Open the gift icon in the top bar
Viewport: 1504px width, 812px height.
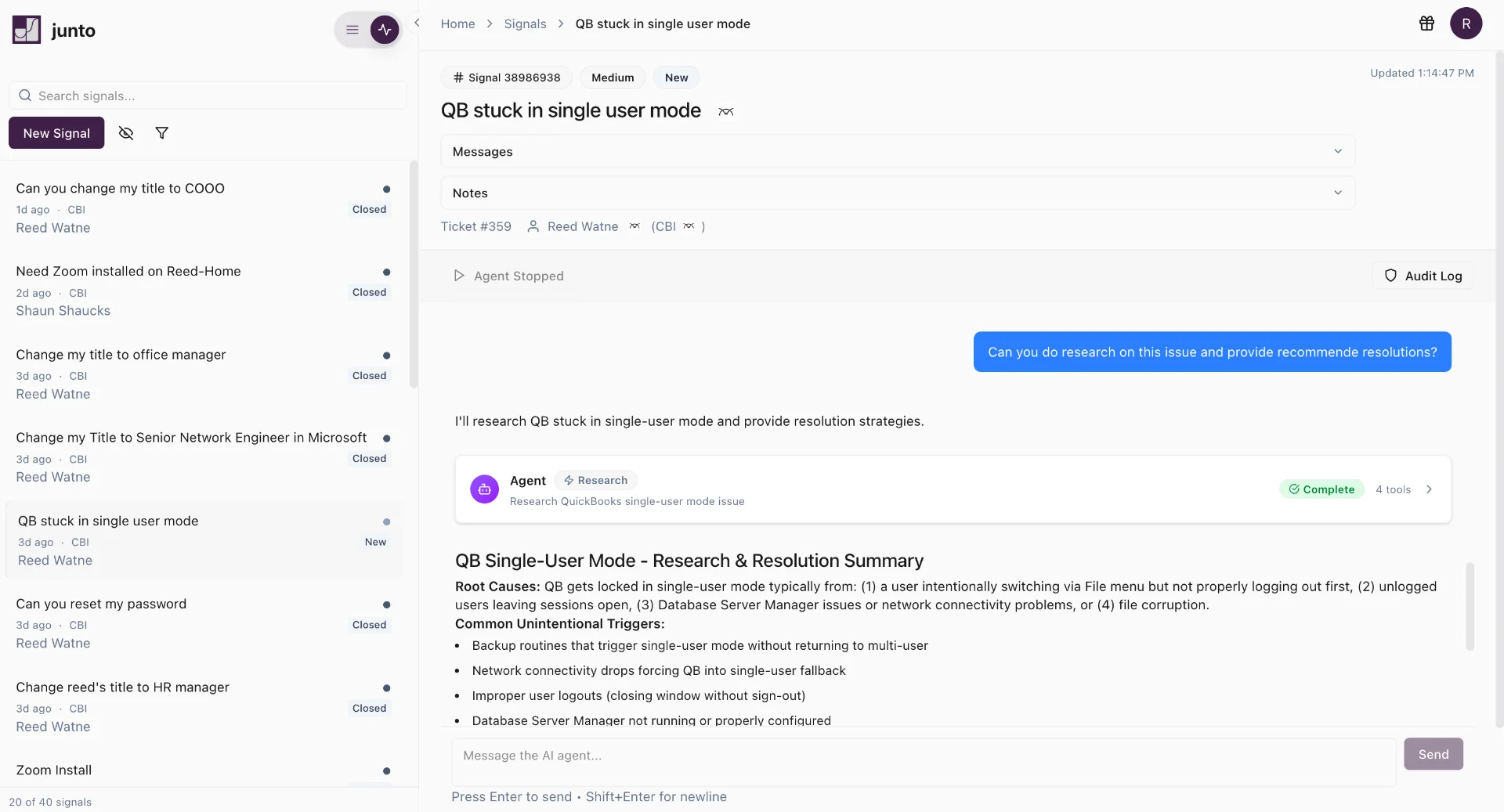coord(1426,23)
